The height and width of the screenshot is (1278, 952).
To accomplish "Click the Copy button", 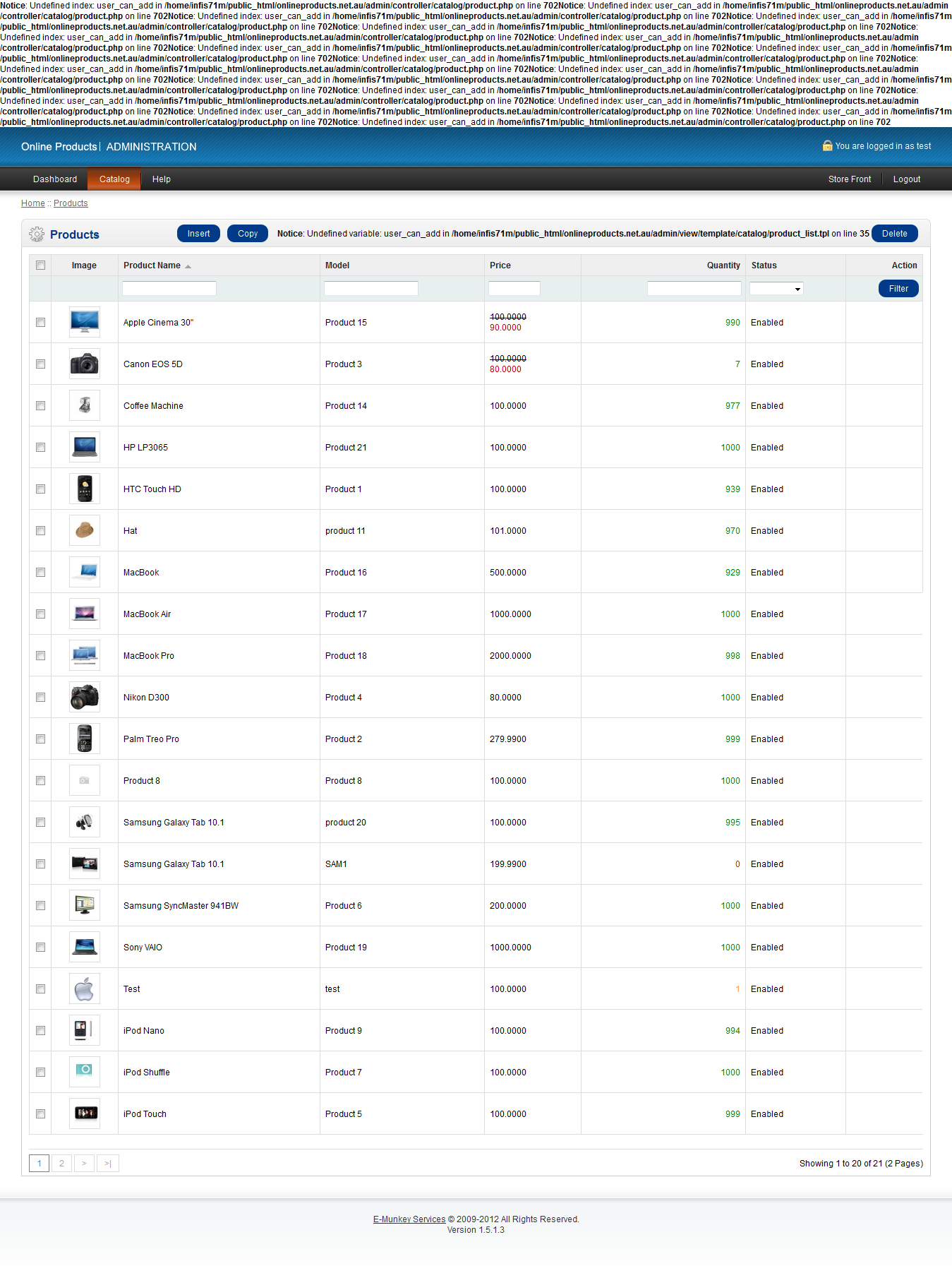I will point(248,234).
